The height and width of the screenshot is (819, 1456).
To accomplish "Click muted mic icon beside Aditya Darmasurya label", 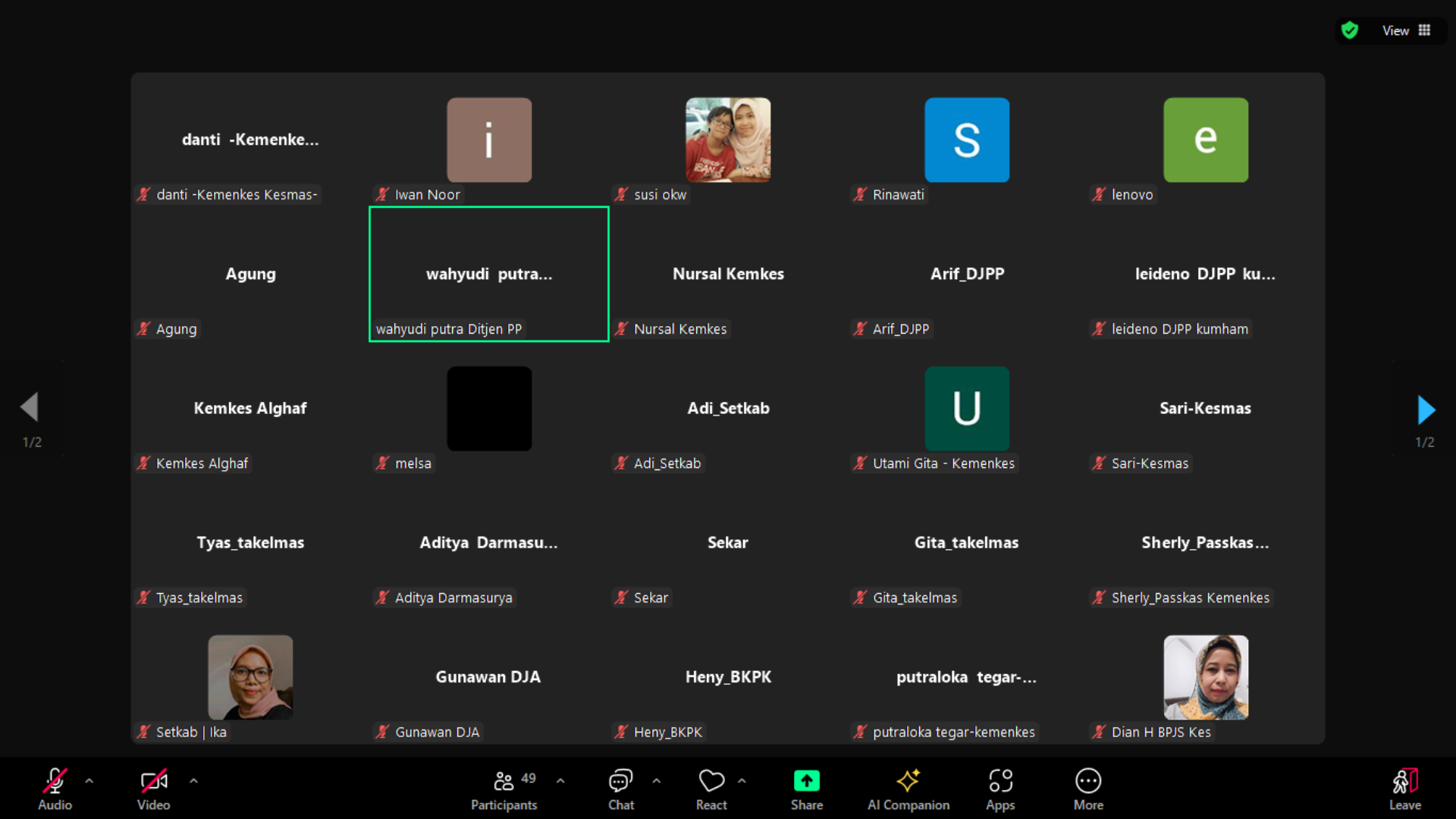I will tap(382, 598).
